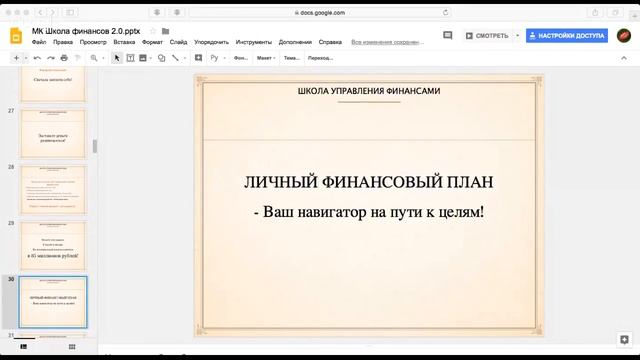Move presentation using the folder icon
The image size is (640, 360).
point(165,31)
